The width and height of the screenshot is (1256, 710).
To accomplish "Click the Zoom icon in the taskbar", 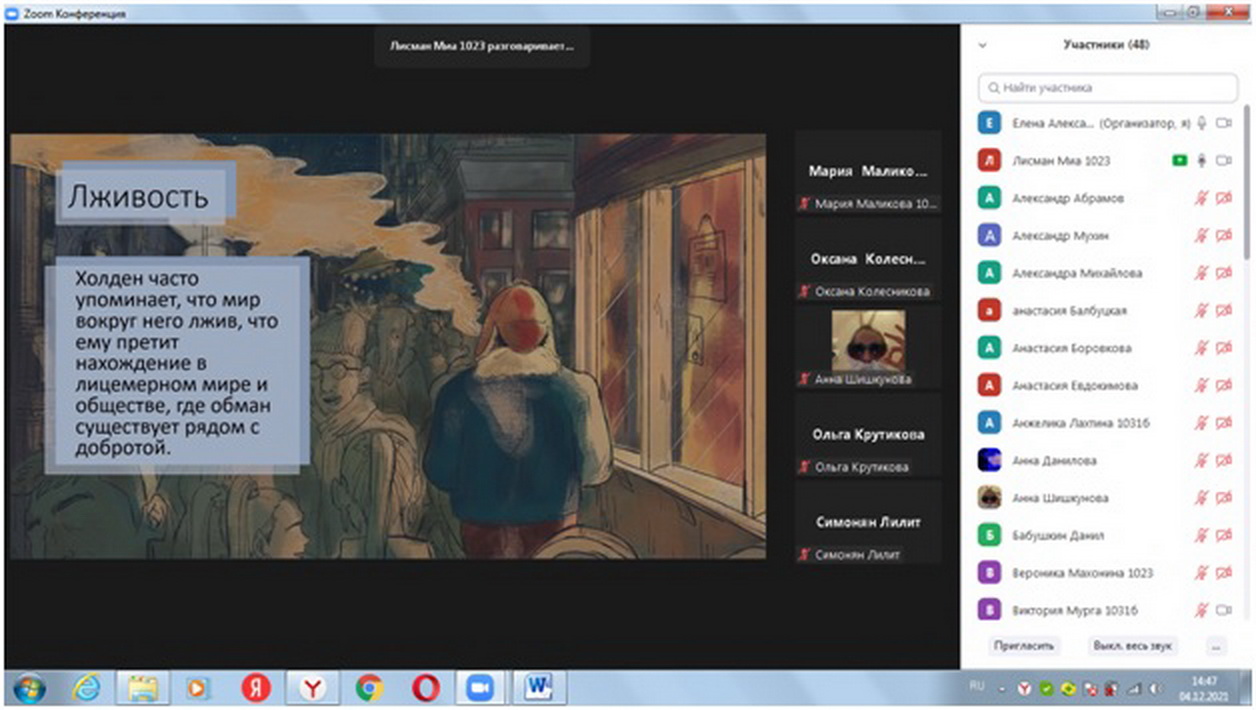I will click(482, 688).
